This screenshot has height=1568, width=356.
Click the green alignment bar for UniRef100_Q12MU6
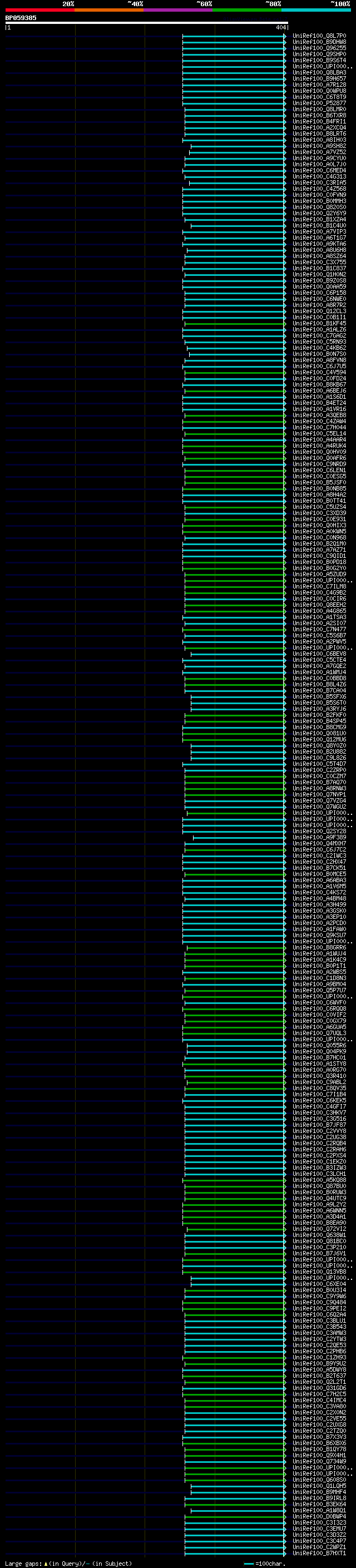click(x=234, y=740)
